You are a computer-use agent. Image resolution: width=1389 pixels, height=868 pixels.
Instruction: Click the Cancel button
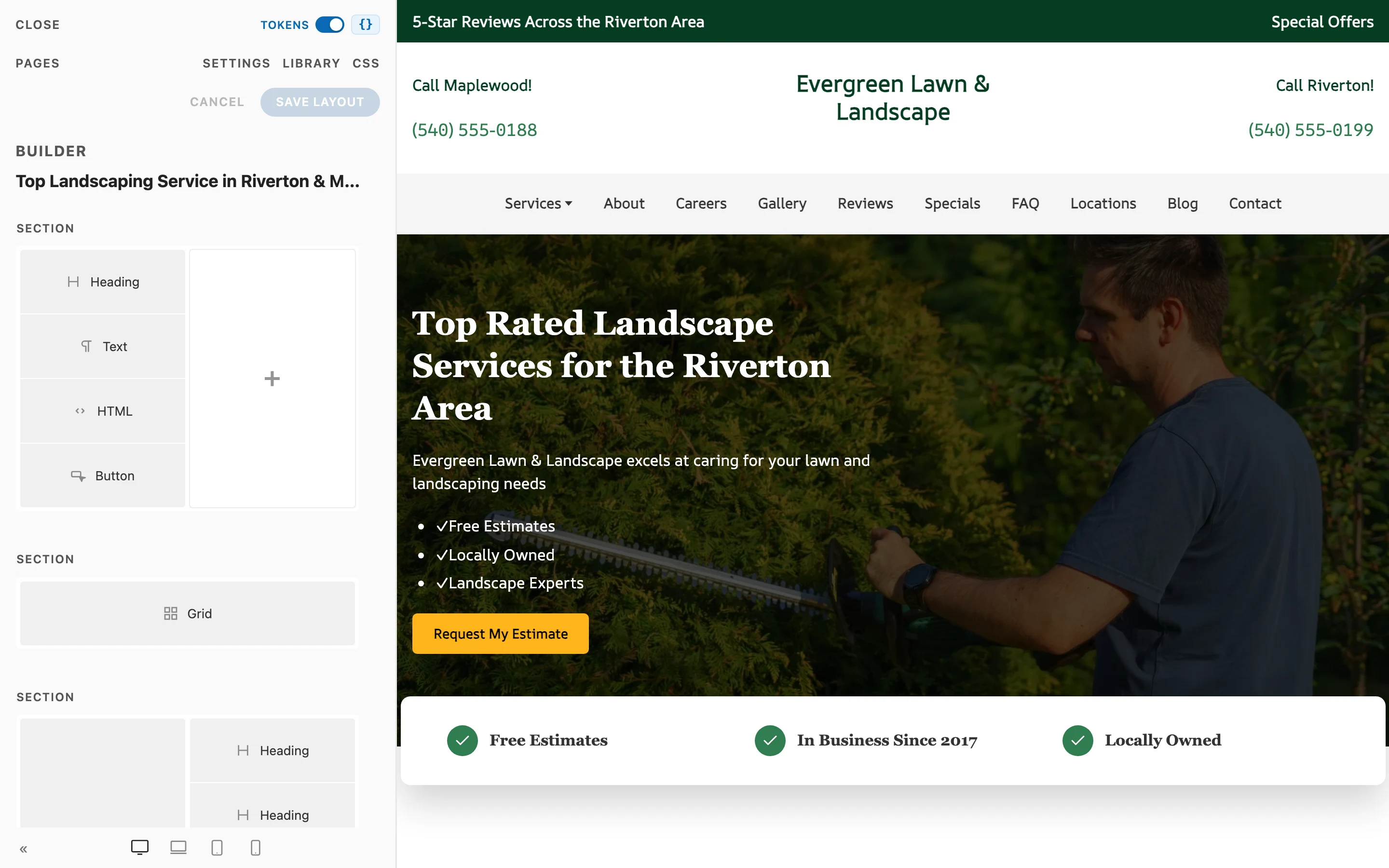point(217,102)
